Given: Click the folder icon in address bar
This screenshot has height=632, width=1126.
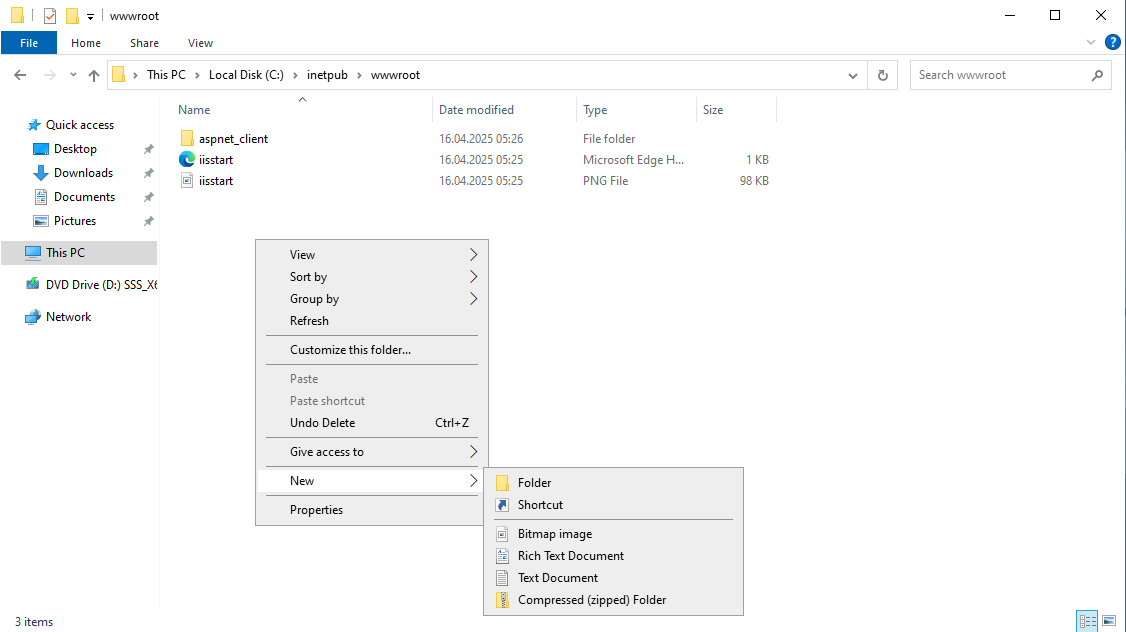Looking at the screenshot, I should point(118,75).
